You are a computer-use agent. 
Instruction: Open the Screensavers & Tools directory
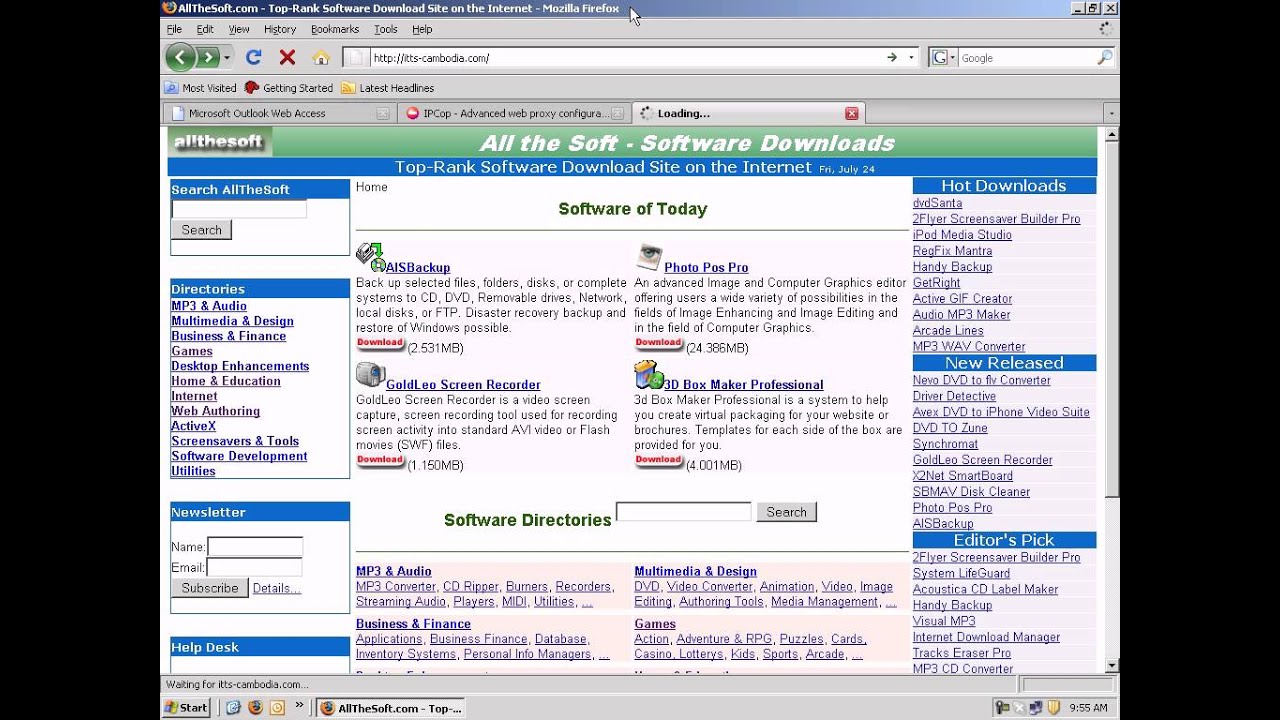tap(235, 441)
